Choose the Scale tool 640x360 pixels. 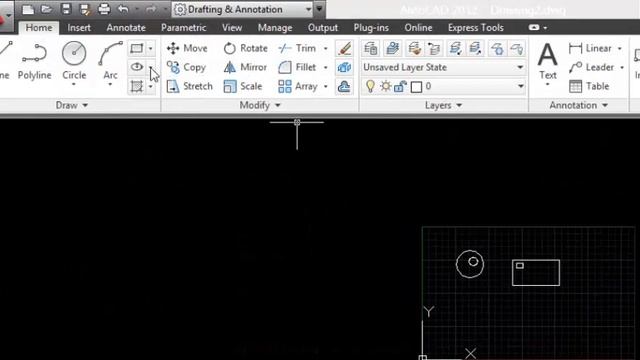pyautogui.click(x=243, y=86)
